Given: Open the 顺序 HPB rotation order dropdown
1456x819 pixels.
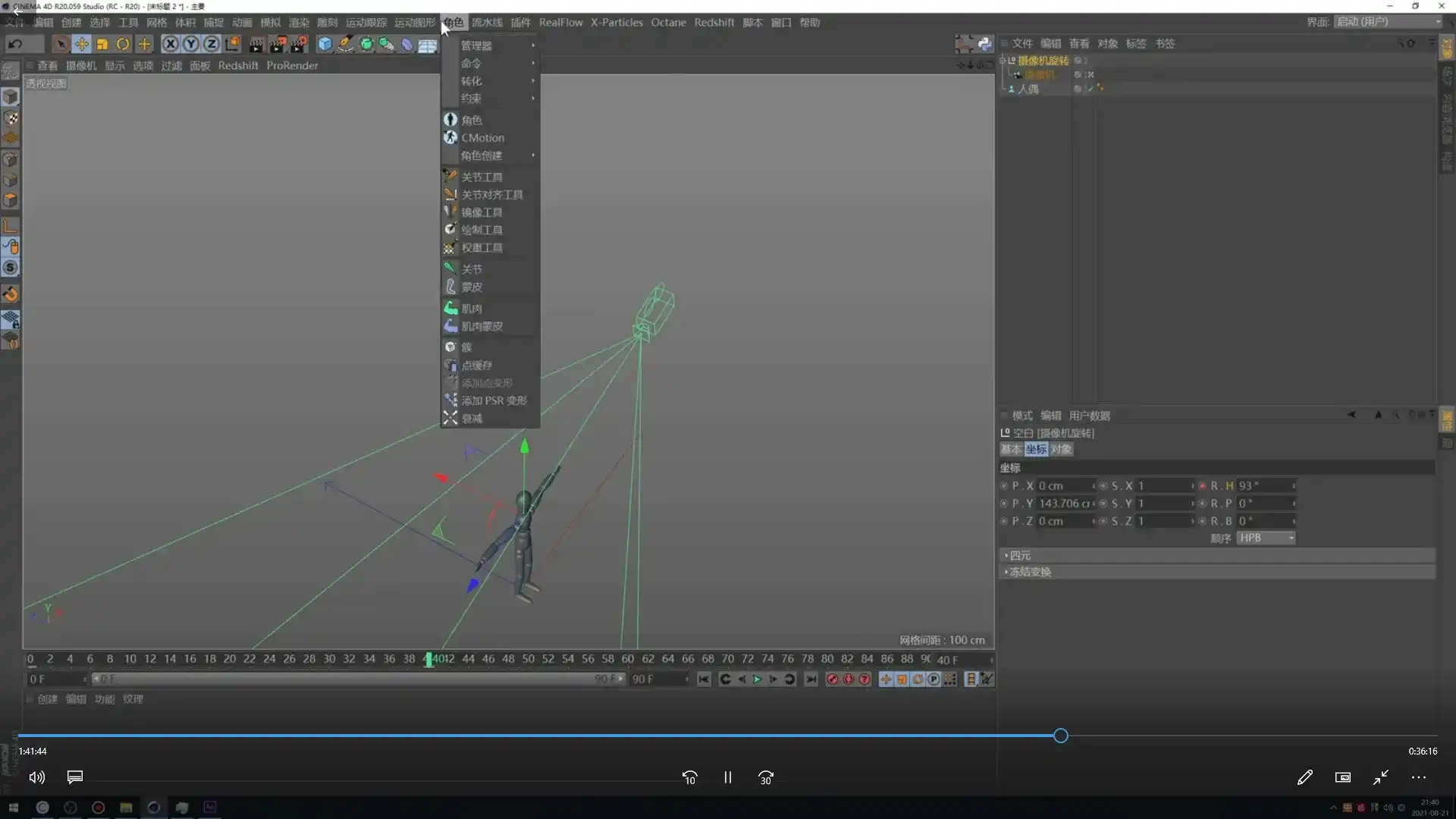Looking at the screenshot, I should click(x=1266, y=538).
